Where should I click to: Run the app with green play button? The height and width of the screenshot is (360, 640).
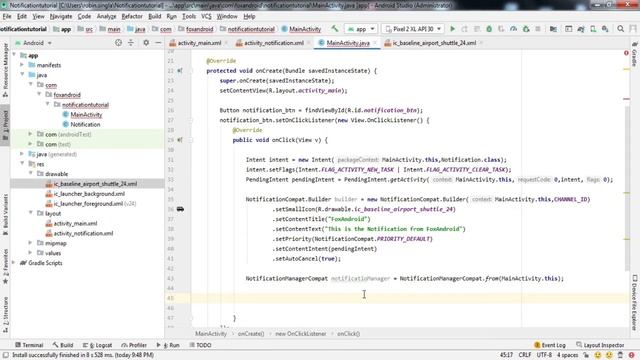tap(452, 29)
